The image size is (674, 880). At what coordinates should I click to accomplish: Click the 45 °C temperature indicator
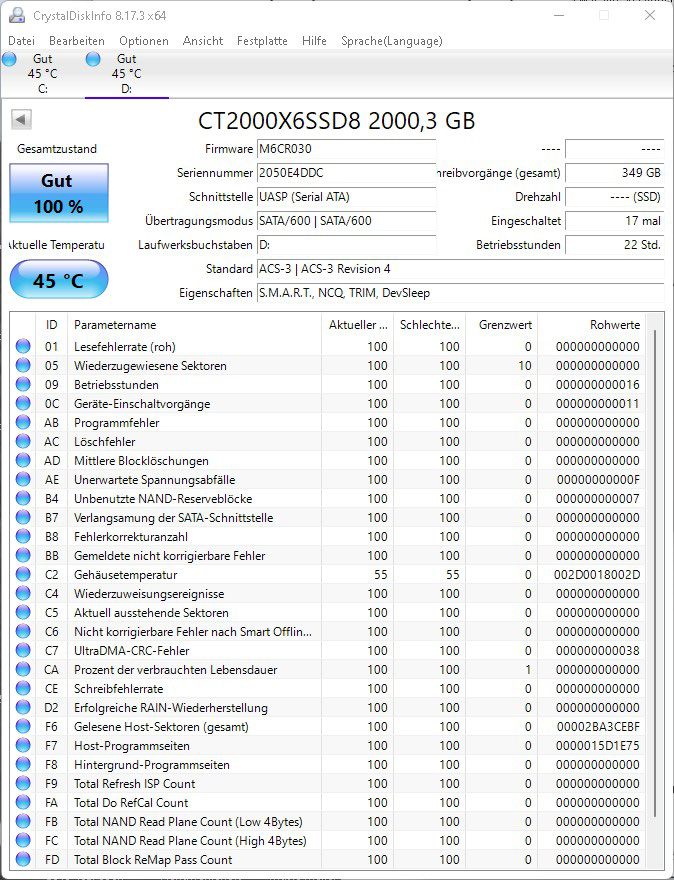tap(58, 281)
